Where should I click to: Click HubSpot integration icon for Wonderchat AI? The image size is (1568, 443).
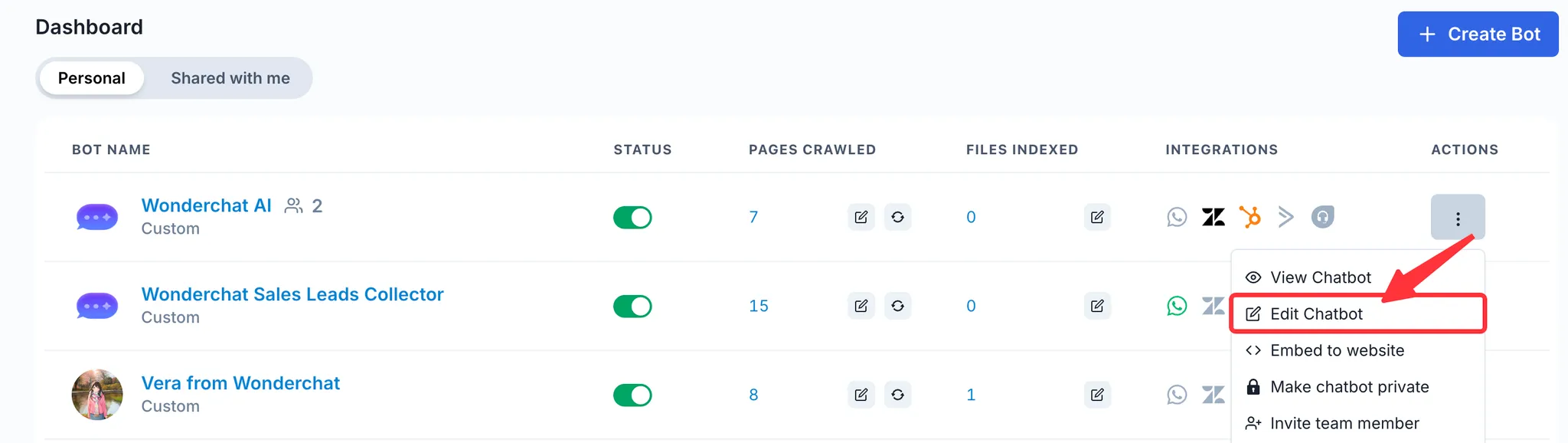tap(1249, 218)
